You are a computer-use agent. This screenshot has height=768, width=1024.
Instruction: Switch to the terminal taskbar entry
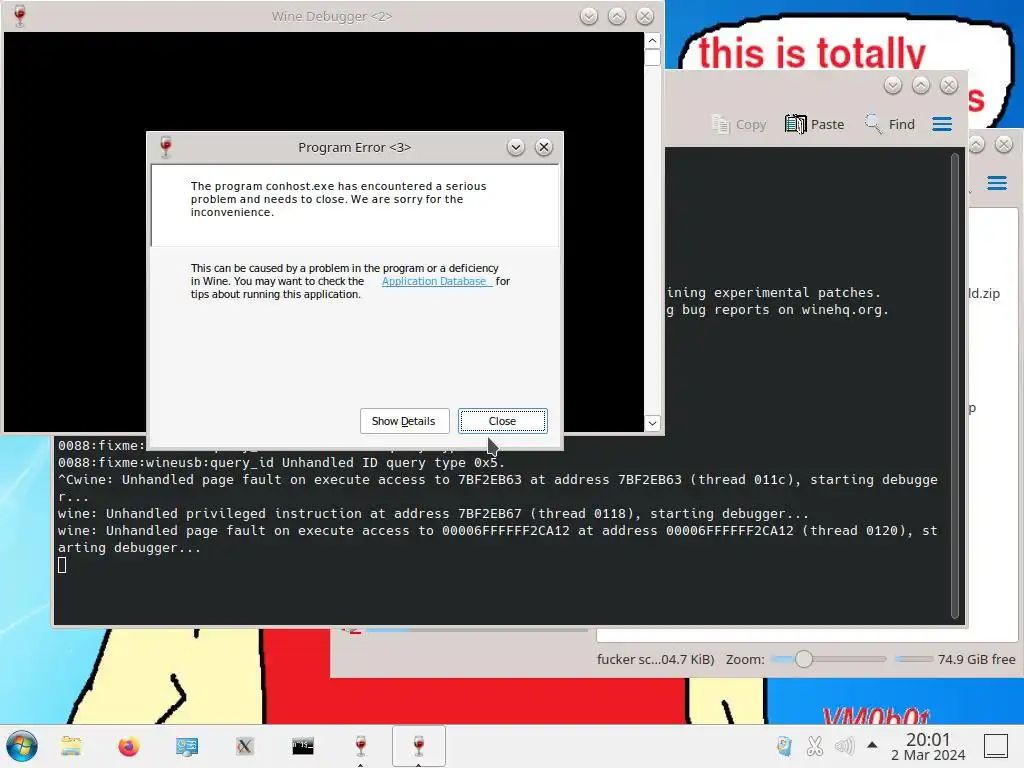(303, 746)
